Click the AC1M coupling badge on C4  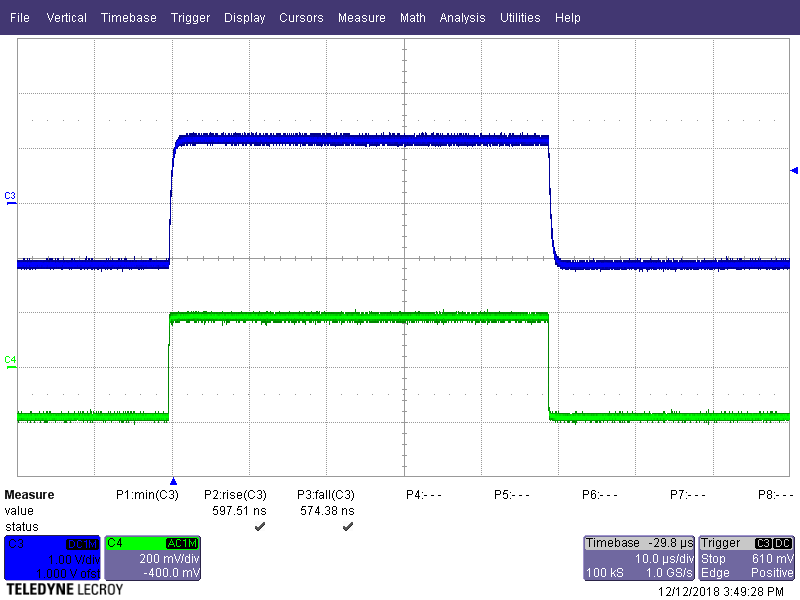click(182, 543)
